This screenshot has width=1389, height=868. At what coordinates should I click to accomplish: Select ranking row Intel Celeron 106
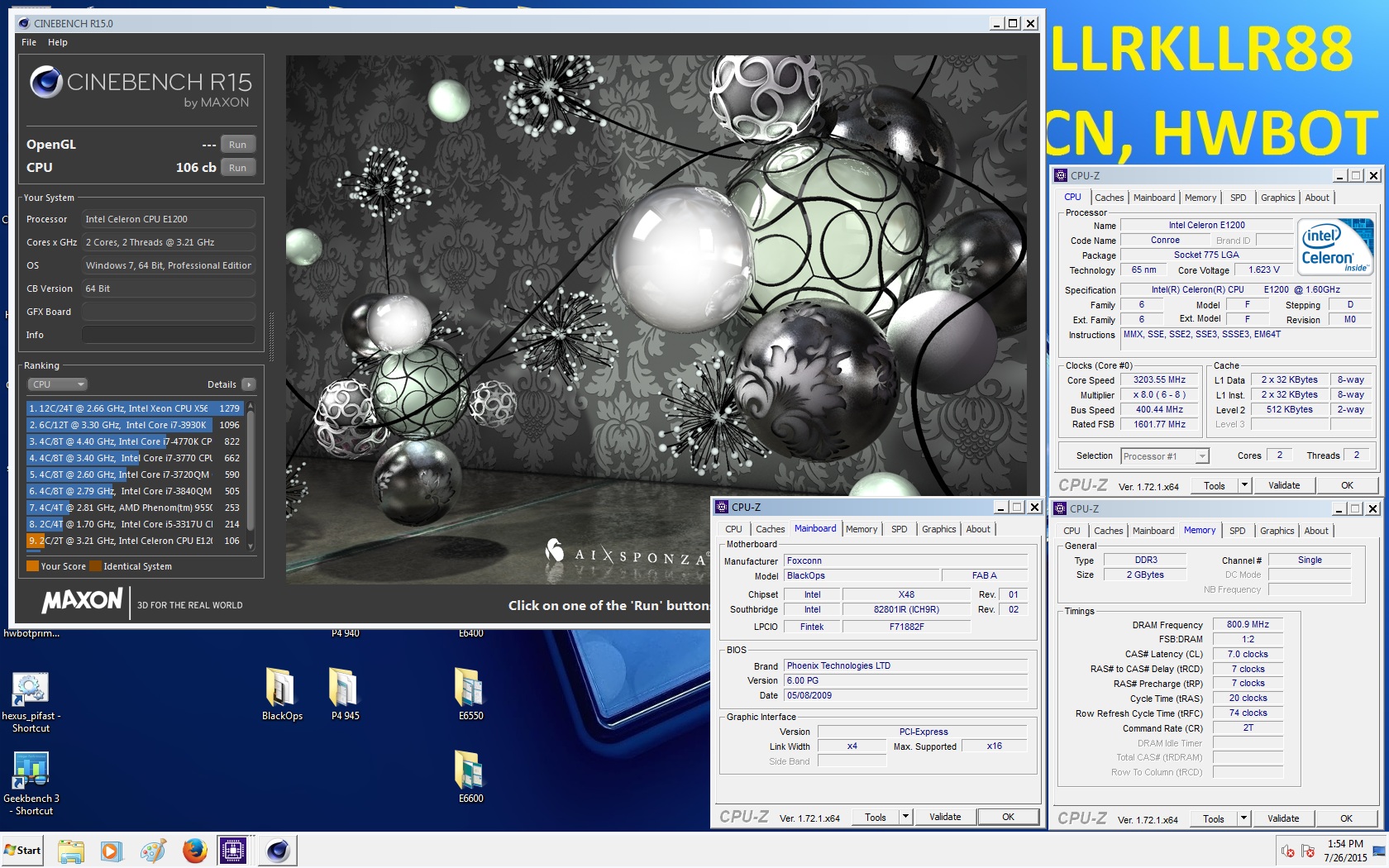pos(134,541)
